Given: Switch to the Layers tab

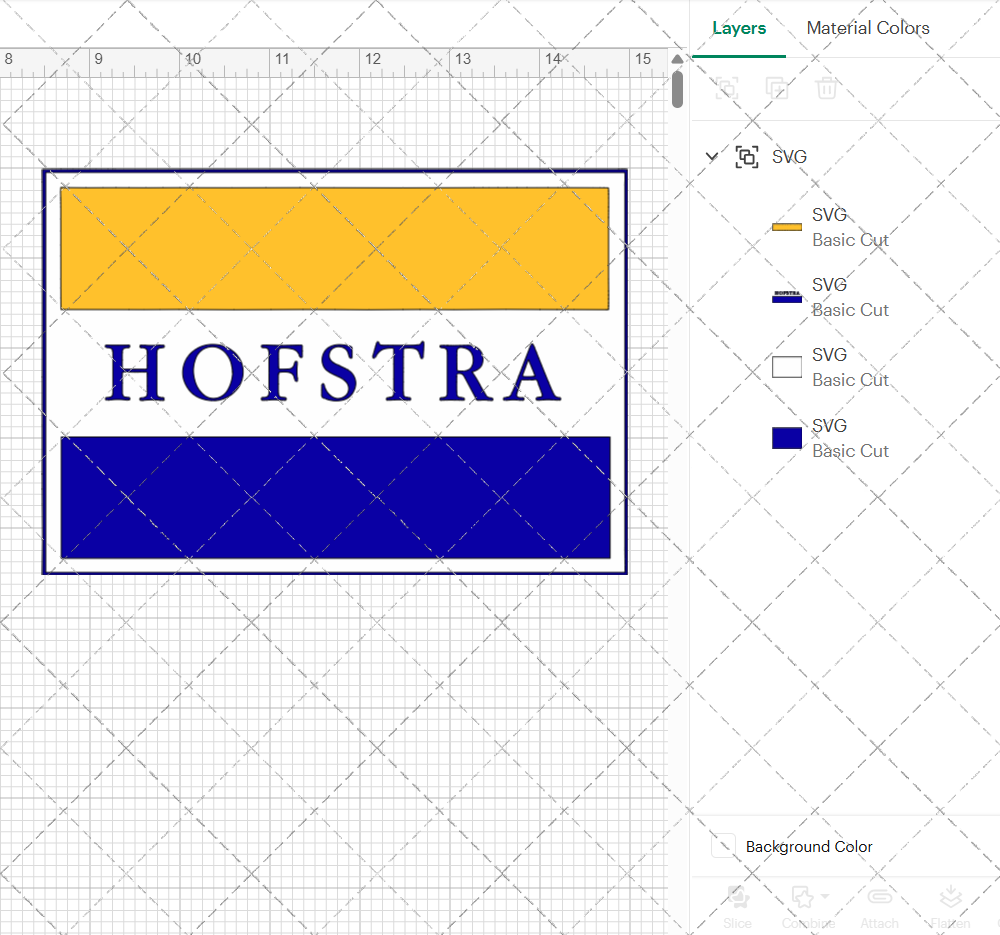Looking at the screenshot, I should pyautogui.click(x=739, y=28).
